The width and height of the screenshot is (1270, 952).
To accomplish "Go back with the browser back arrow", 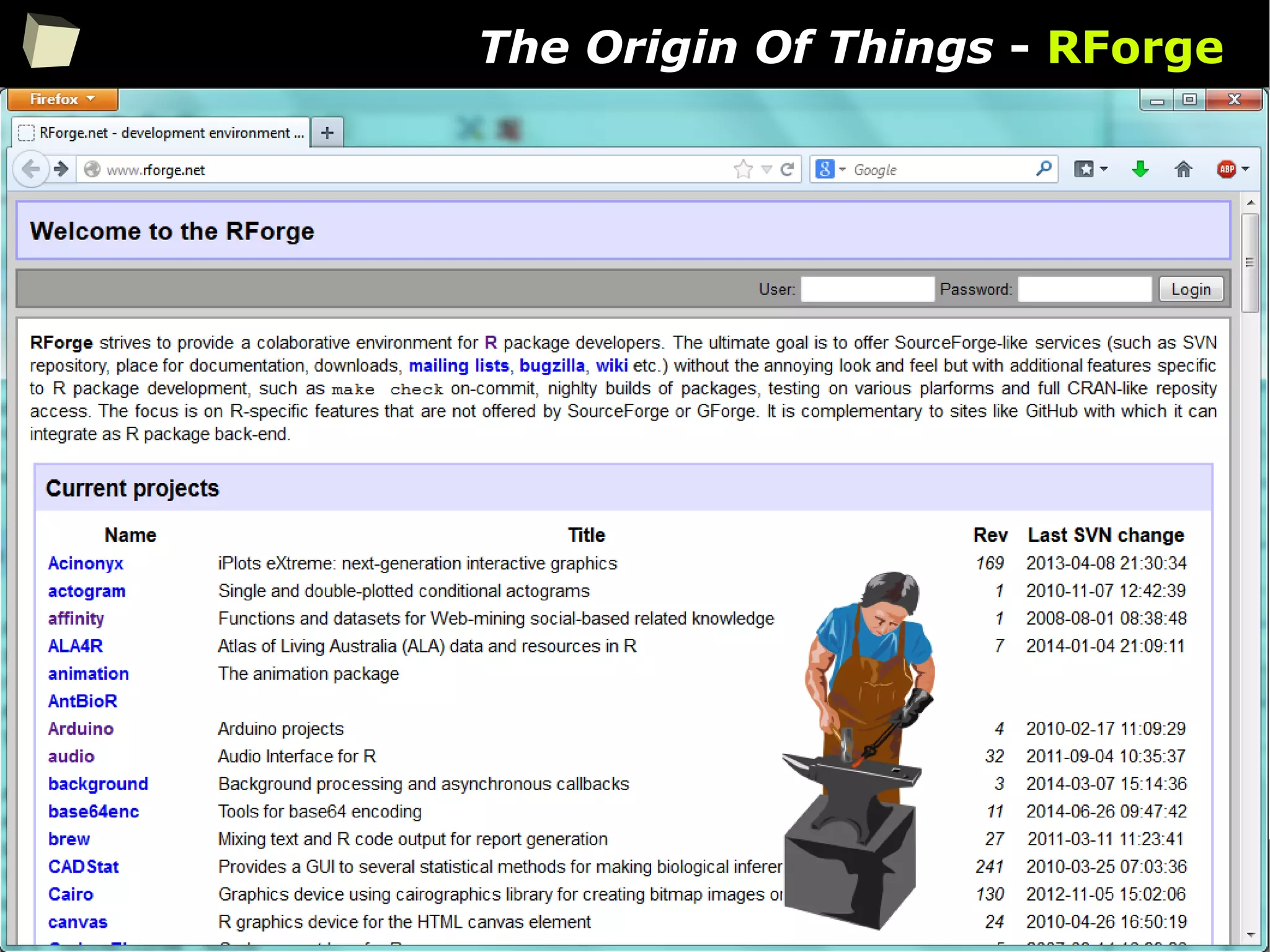I will [x=30, y=169].
